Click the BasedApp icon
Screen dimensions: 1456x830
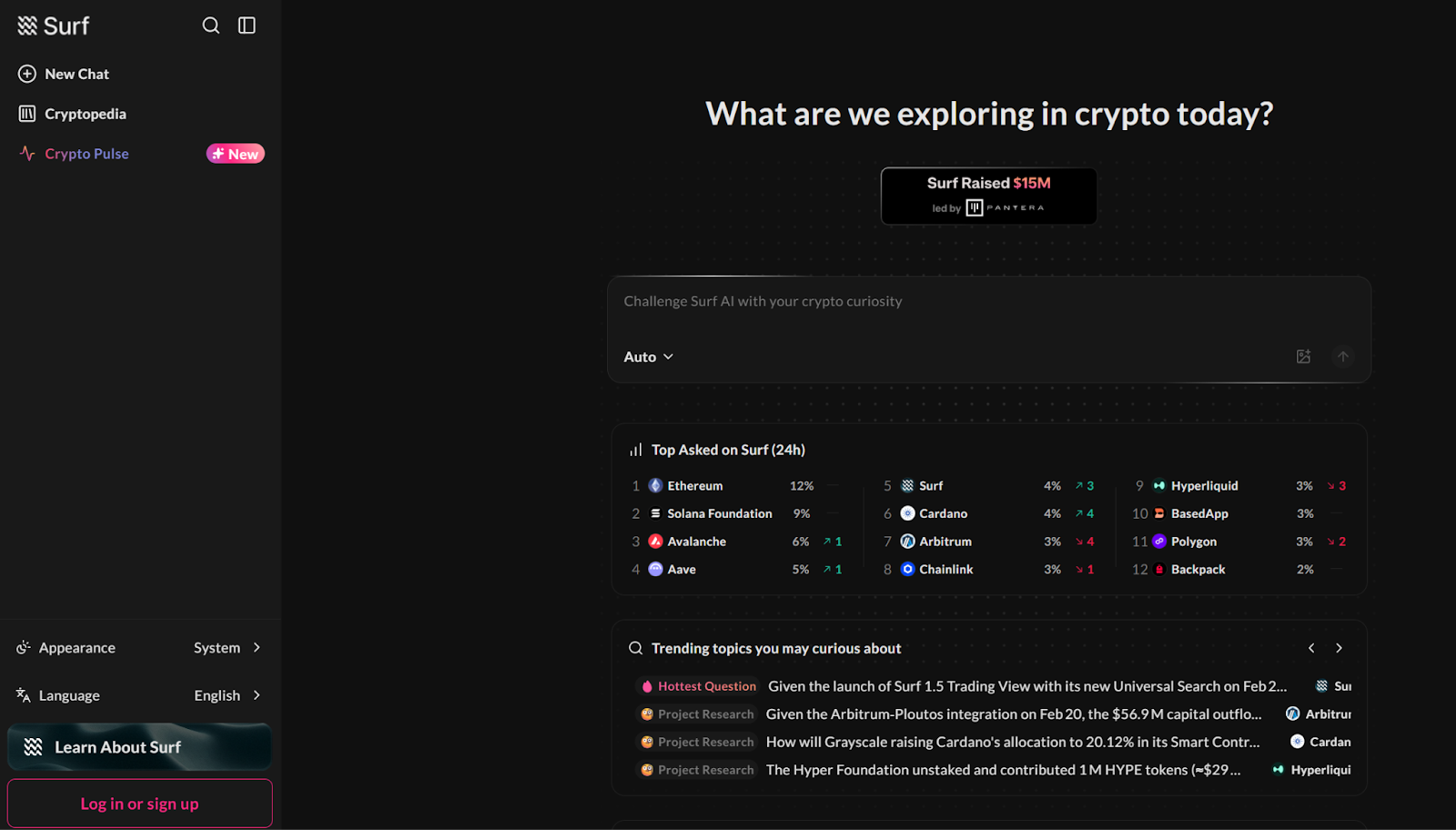pyautogui.click(x=1159, y=514)
